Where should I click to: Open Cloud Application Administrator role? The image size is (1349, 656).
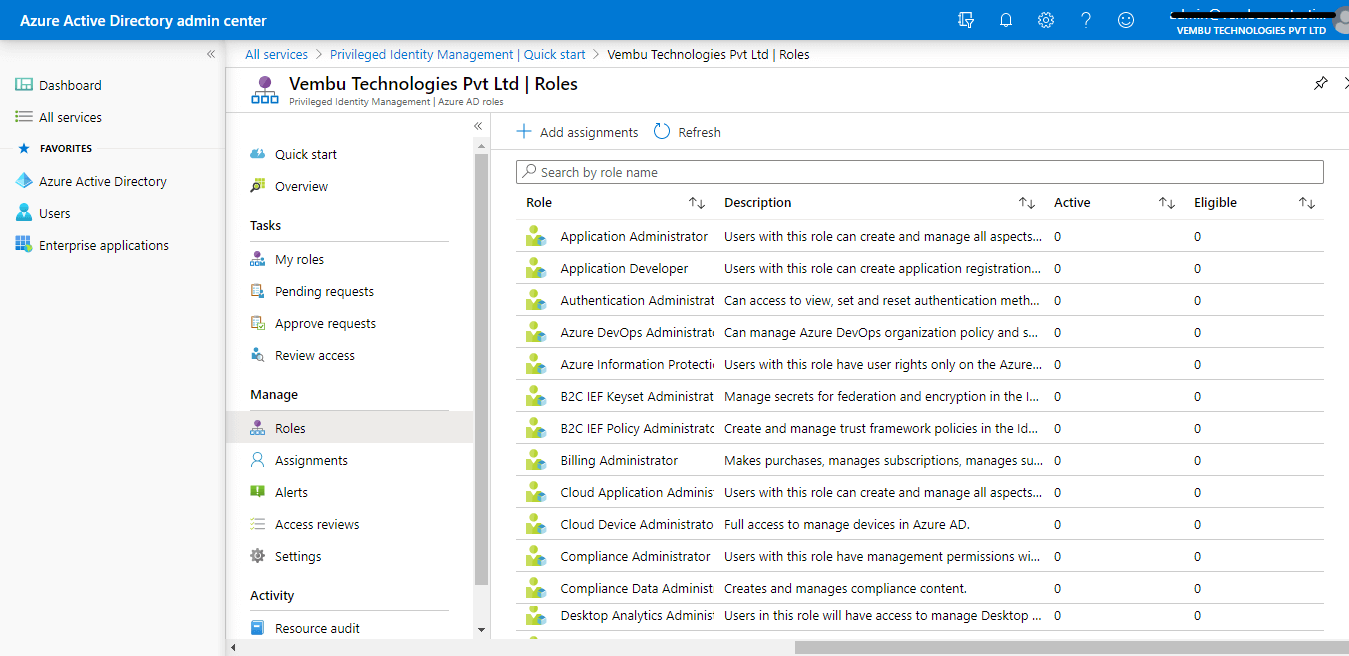pyautogui.click(x=637, y=493)
